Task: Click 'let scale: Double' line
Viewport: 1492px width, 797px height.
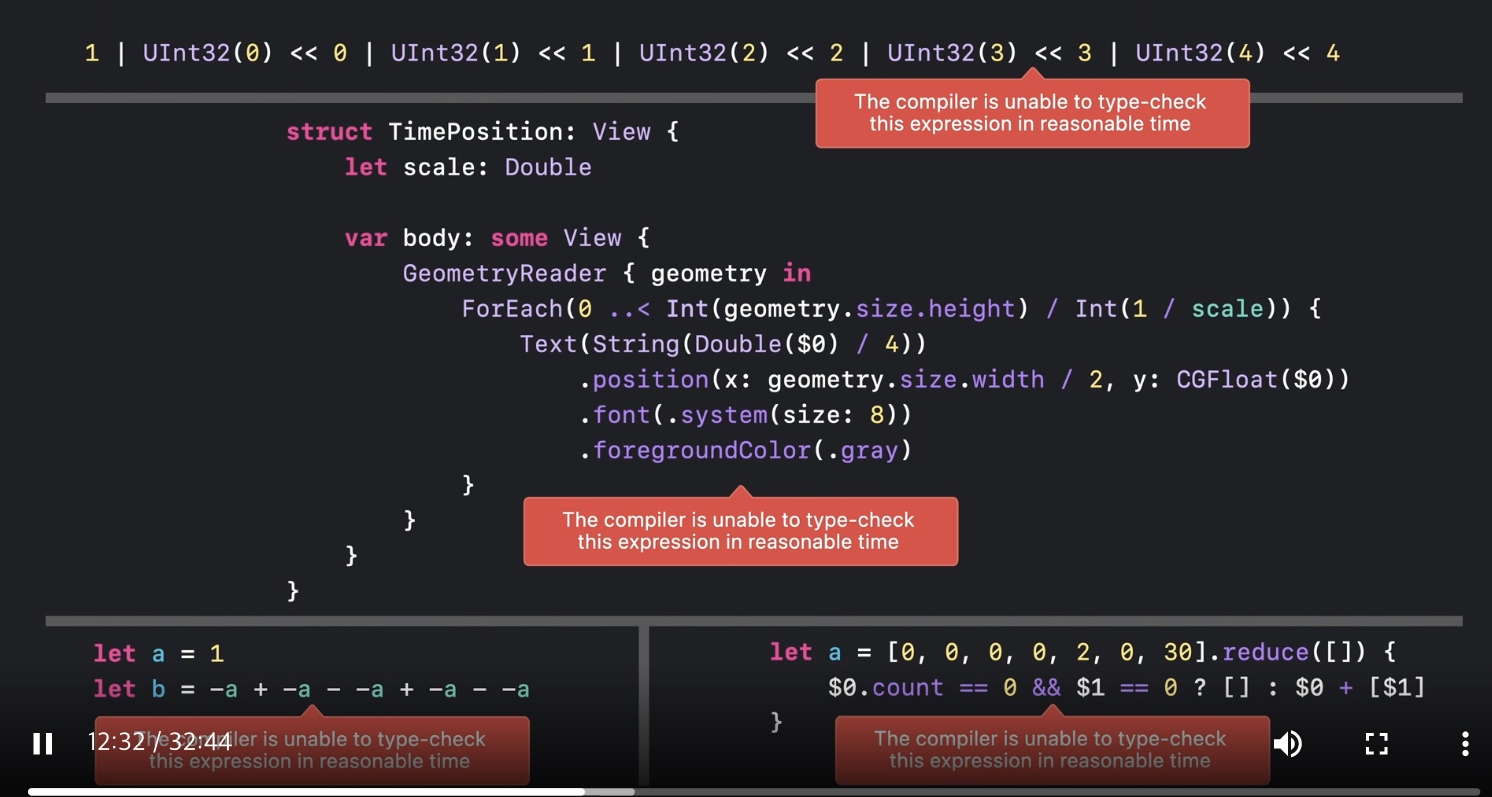Action: (468, 167)
